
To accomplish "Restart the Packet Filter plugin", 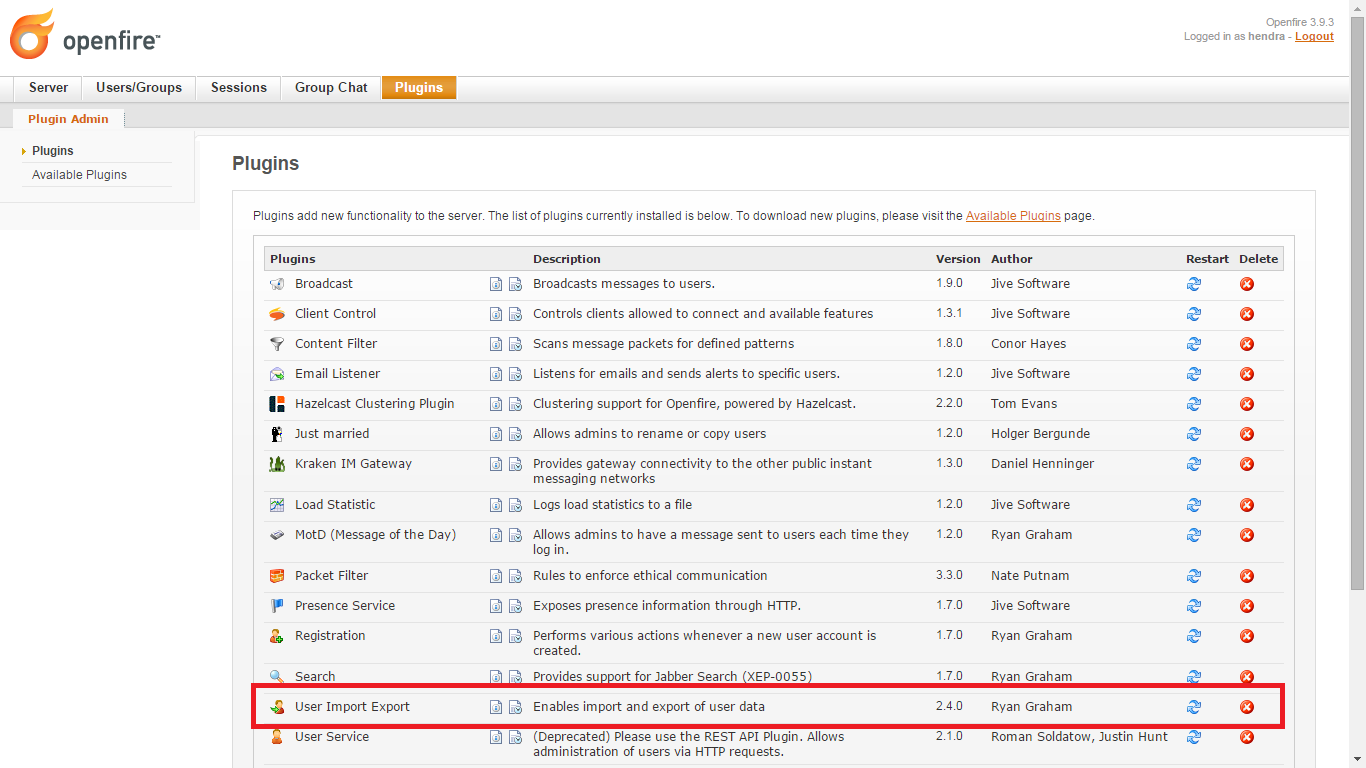I will tap(1194, 576).
